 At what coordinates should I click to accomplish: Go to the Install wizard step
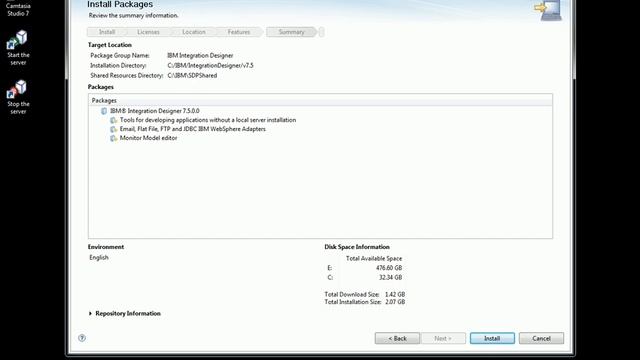[x=107, y=32]
